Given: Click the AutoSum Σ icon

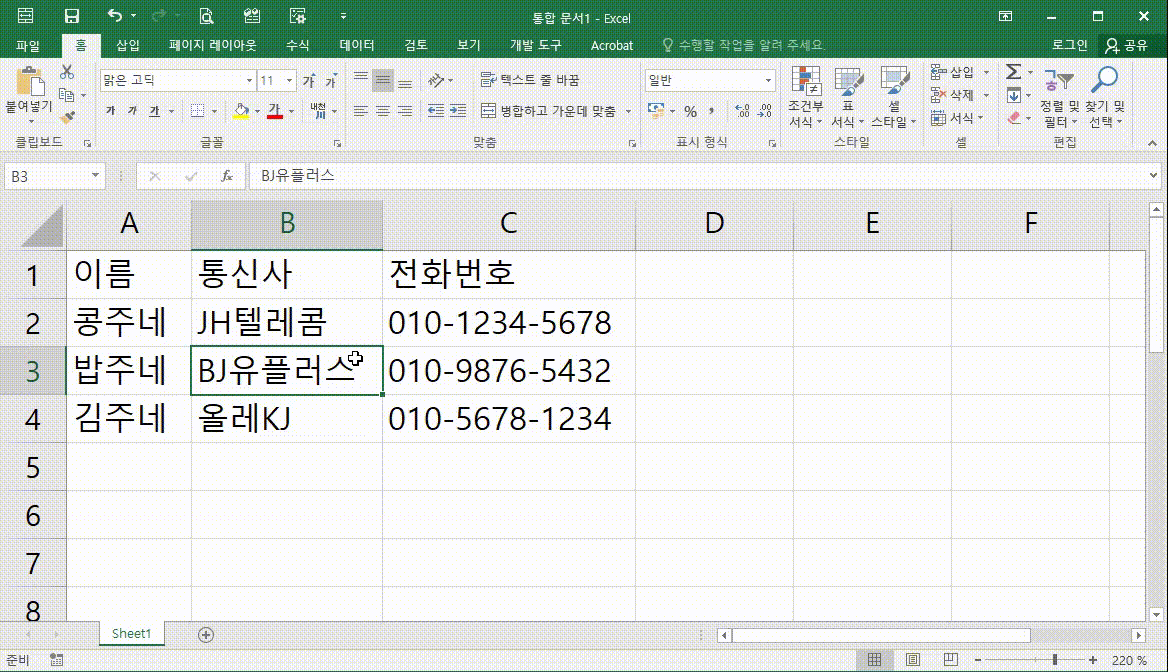Looking at the screenshot, I should pos(1013,71).
